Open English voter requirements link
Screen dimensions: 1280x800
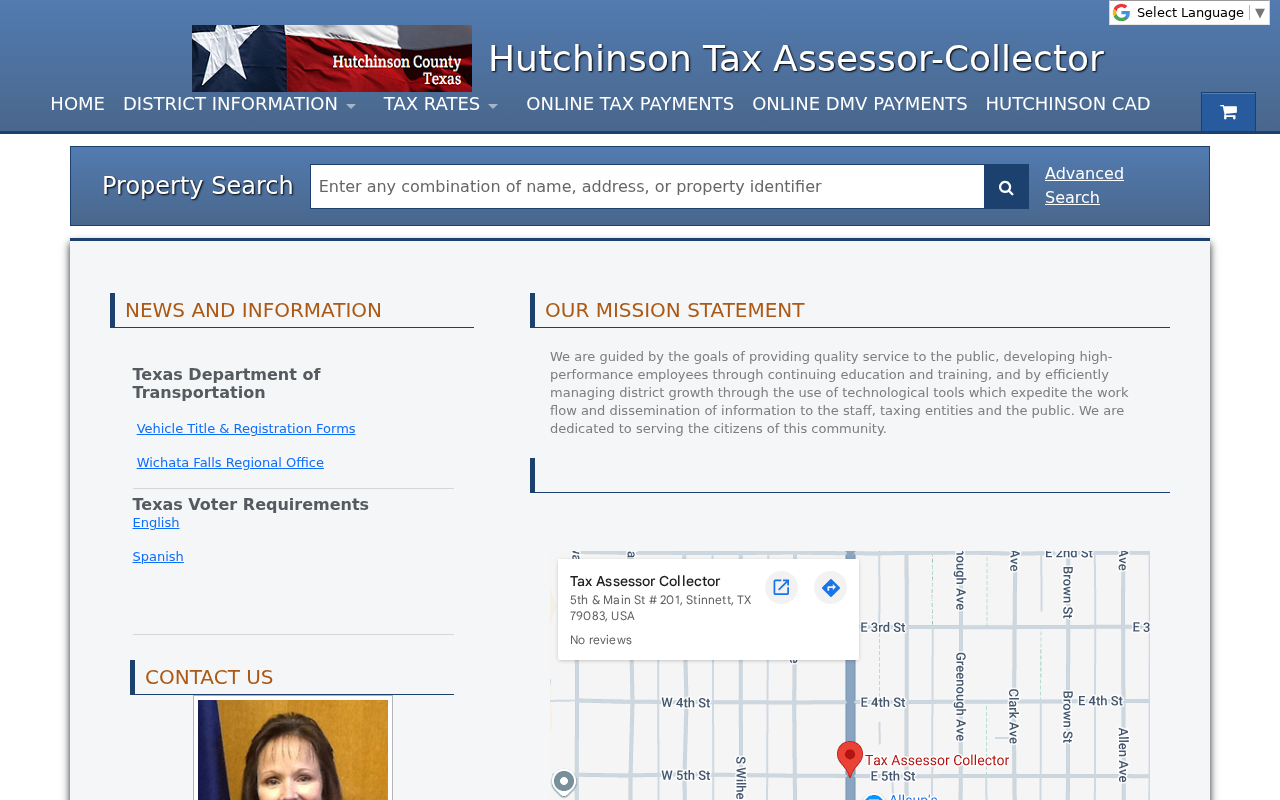[156, 523]
